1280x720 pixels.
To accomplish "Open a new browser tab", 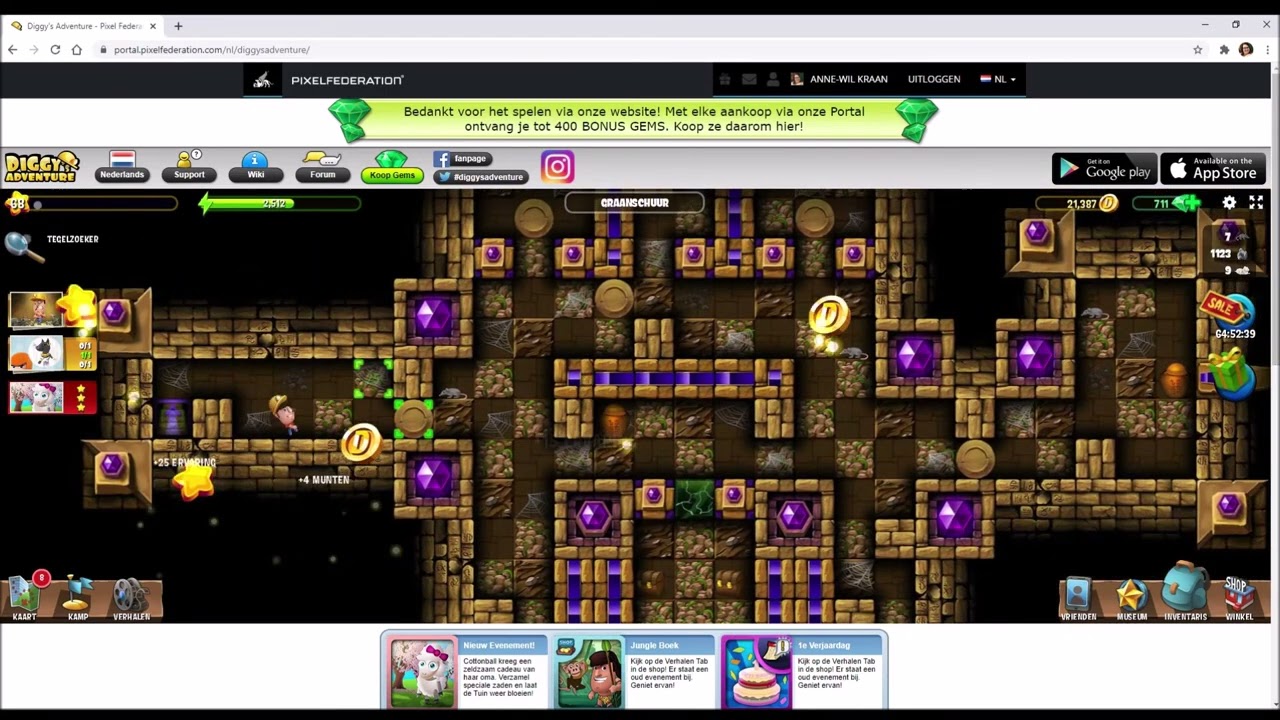I will [x=178, y=26].
